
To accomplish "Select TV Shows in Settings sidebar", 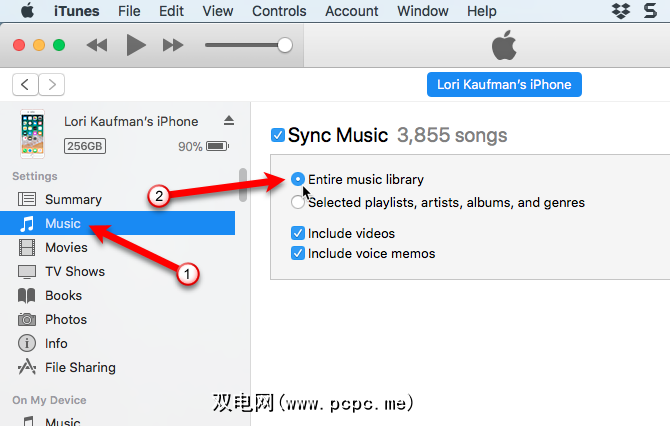I will 74,272.
